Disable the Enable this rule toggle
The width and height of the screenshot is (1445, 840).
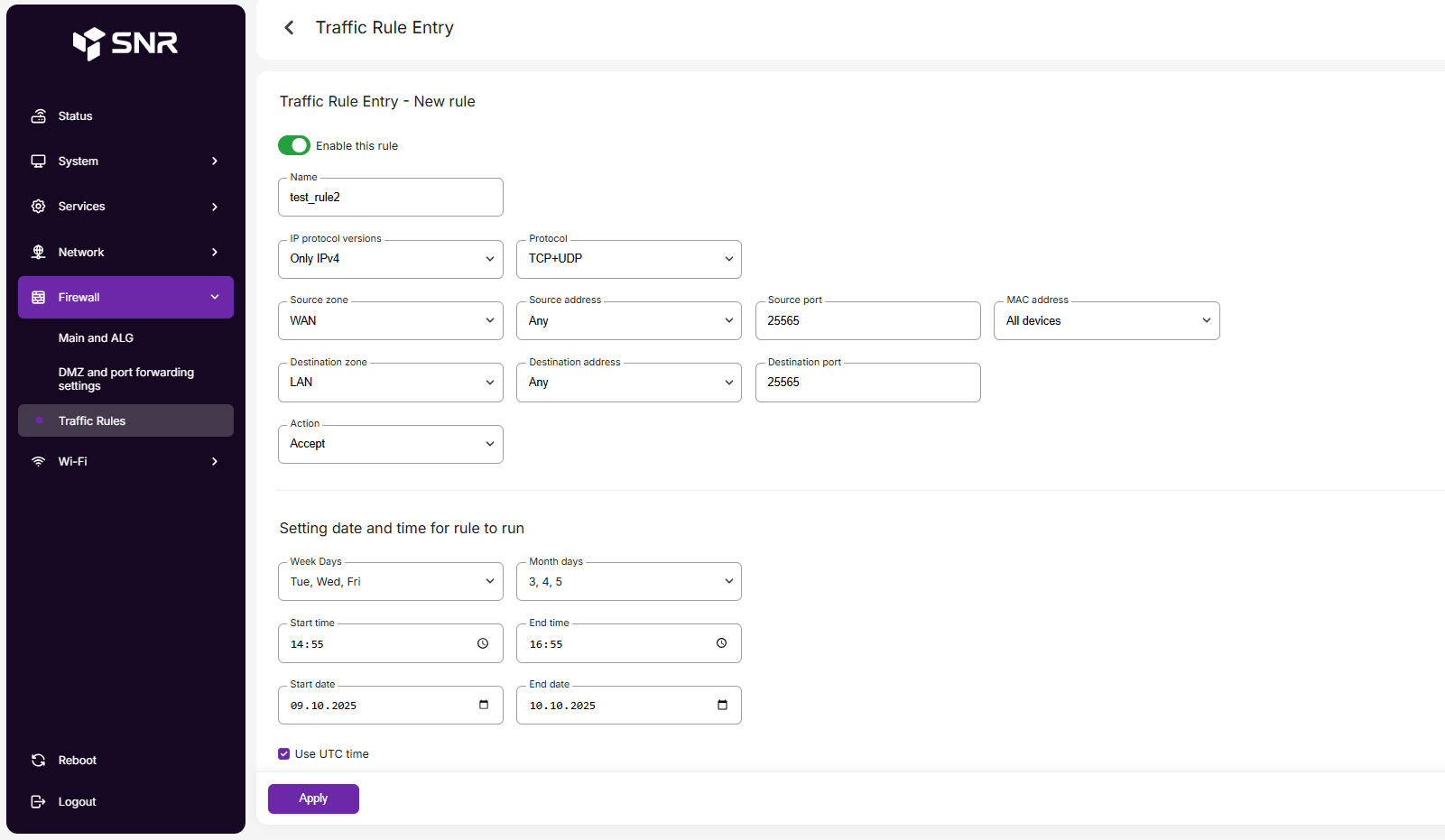coord(294,145)
